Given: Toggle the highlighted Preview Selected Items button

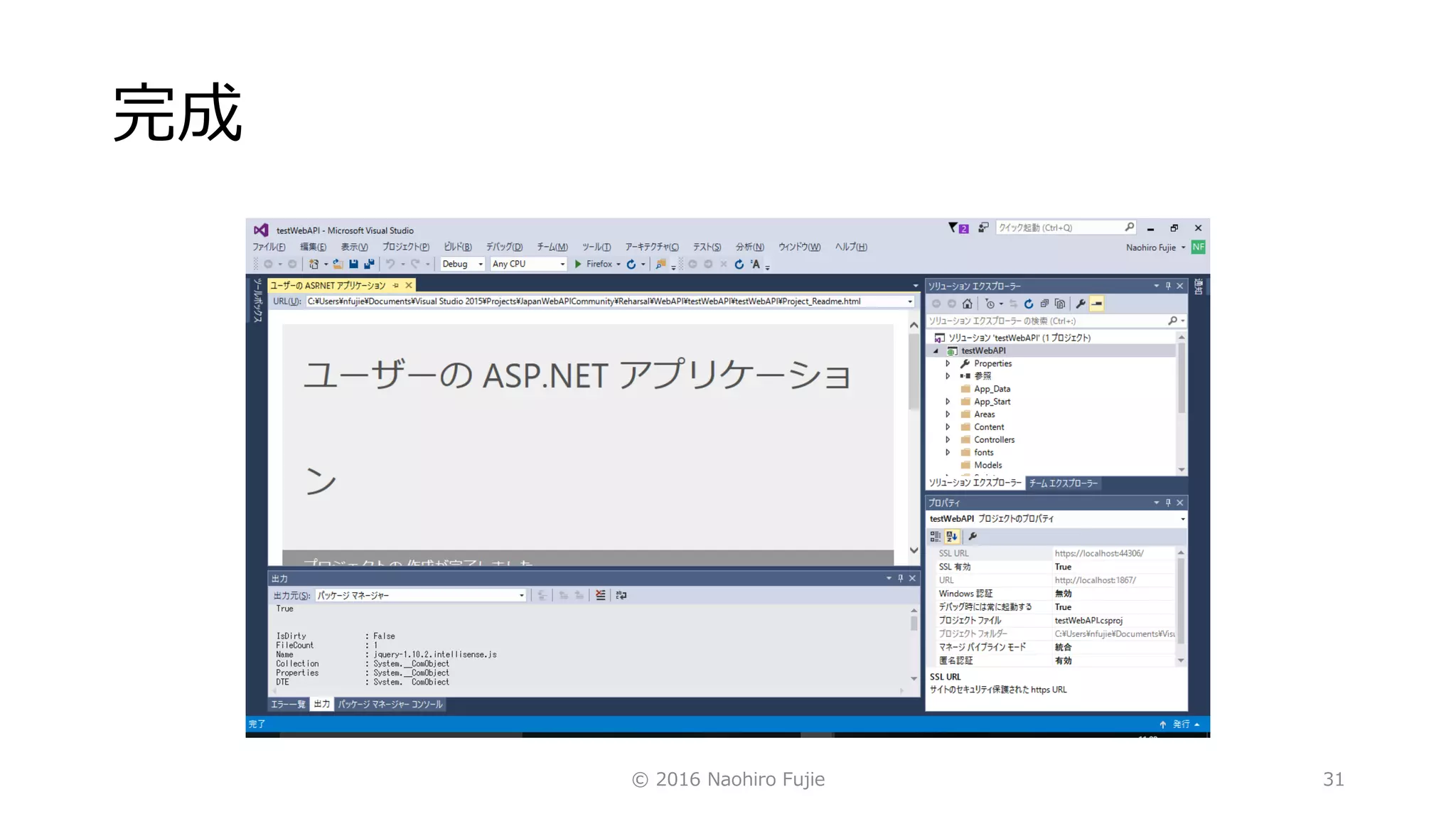Looking at the screenshot, I should point(1097,304).
